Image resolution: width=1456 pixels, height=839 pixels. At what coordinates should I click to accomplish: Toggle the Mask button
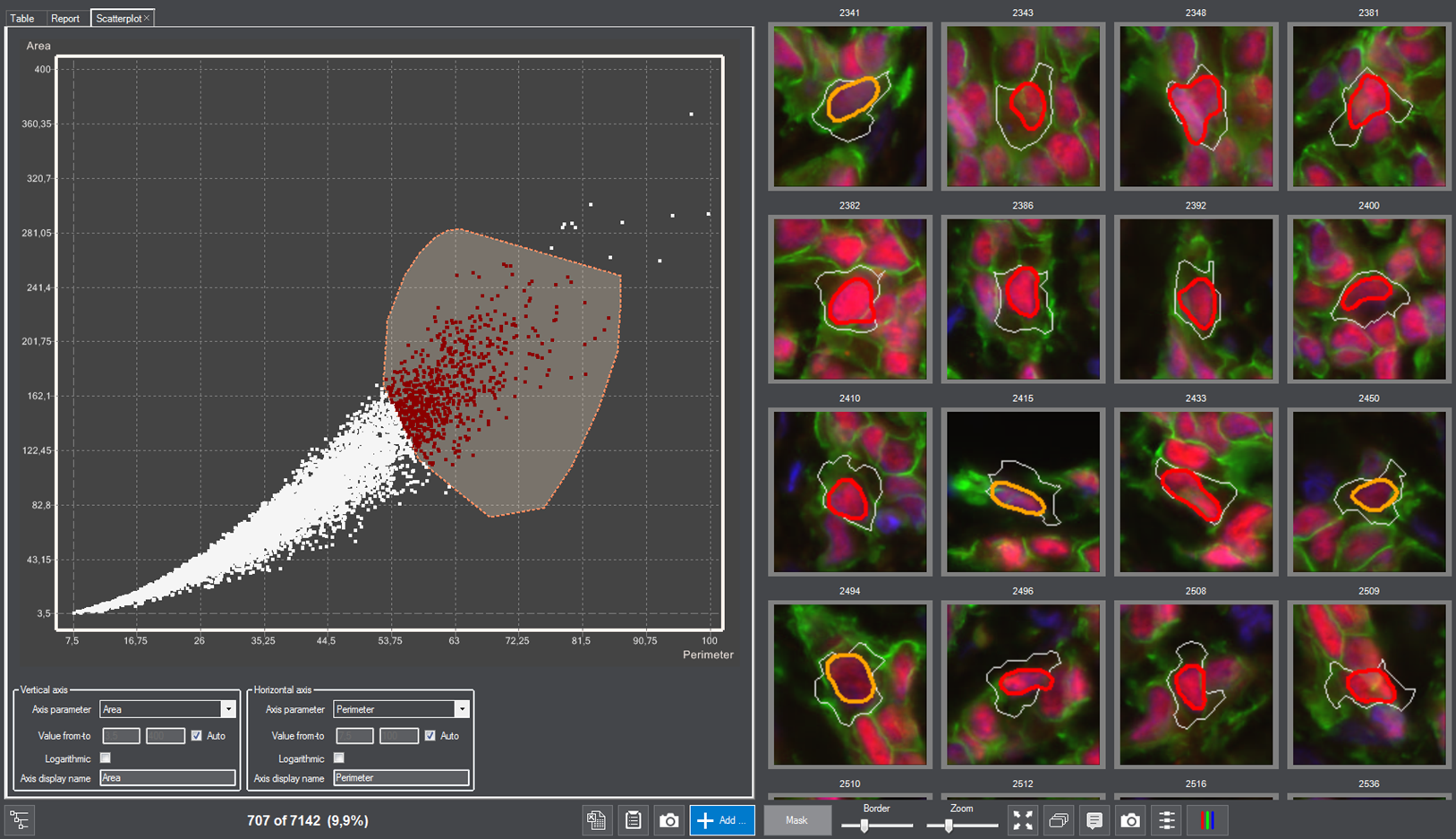coord(796,820)
